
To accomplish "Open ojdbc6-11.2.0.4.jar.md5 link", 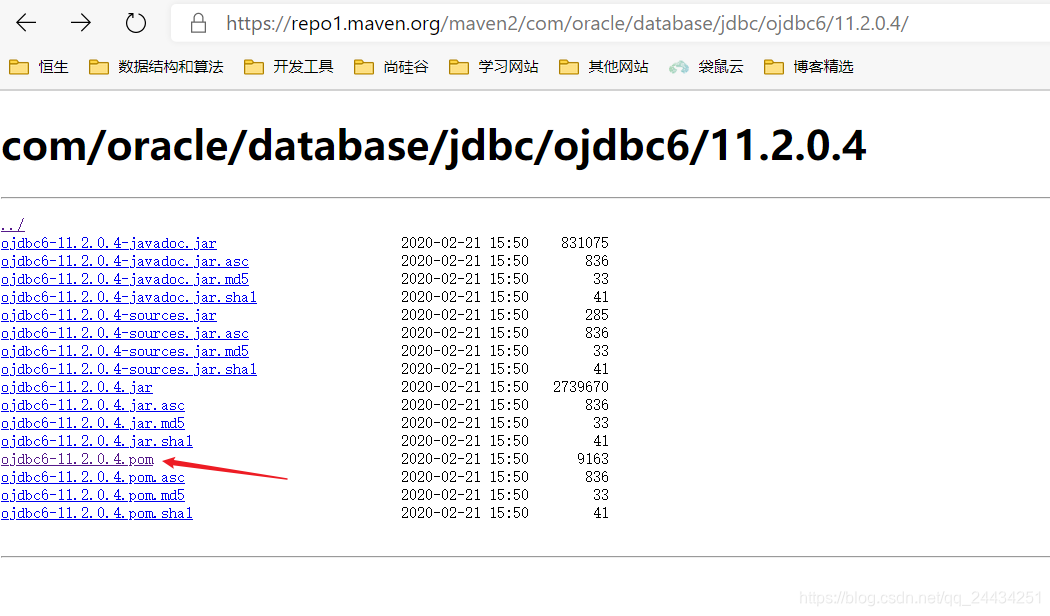I will pos(92,424).
